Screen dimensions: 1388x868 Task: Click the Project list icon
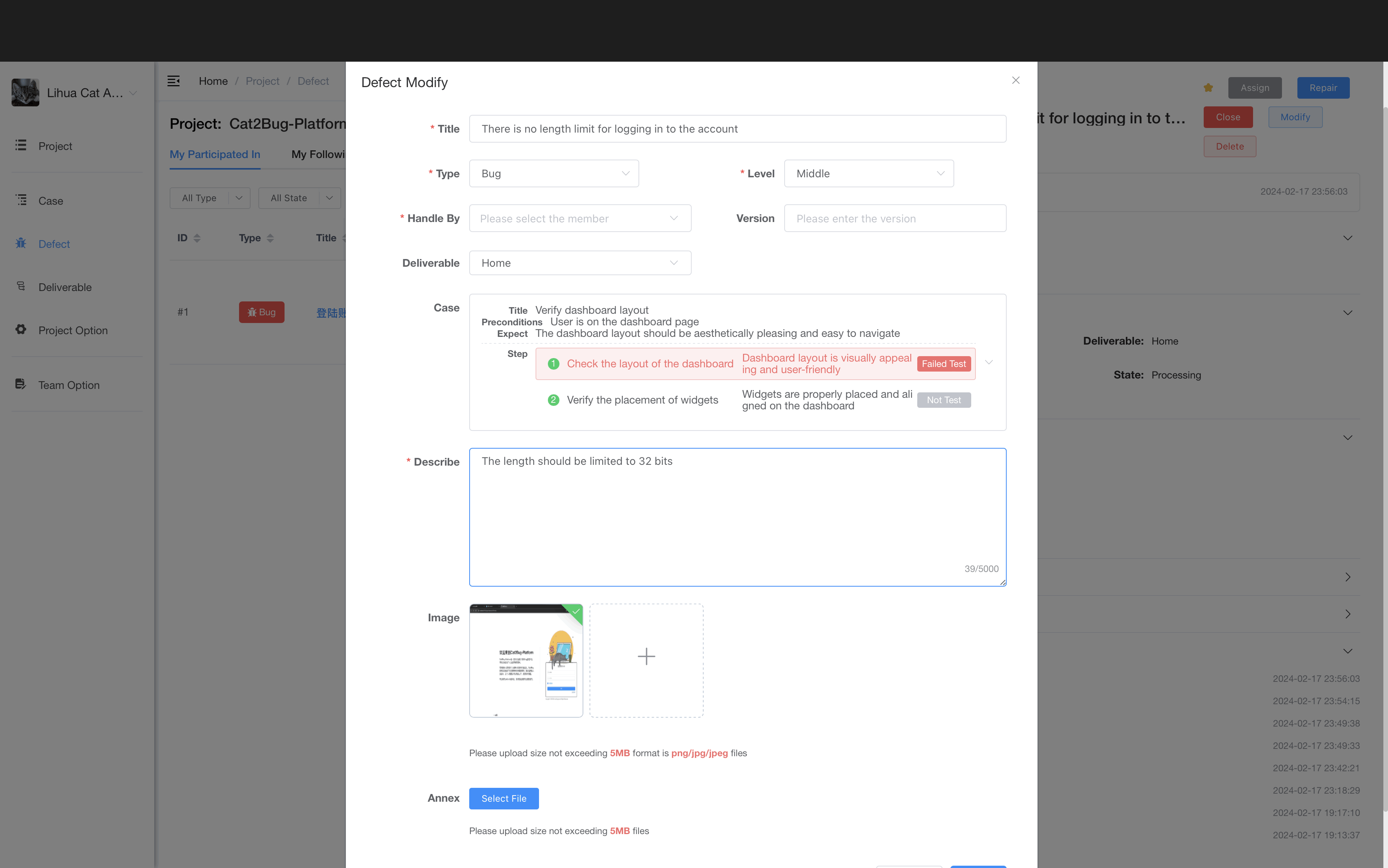click(21, 145)
